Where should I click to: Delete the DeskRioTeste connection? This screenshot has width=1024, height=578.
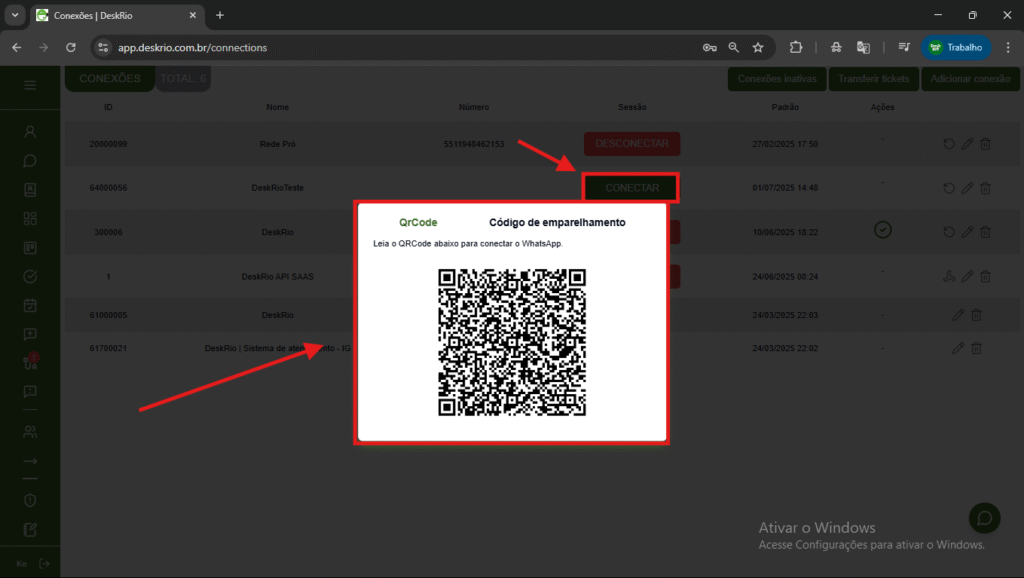985,188
